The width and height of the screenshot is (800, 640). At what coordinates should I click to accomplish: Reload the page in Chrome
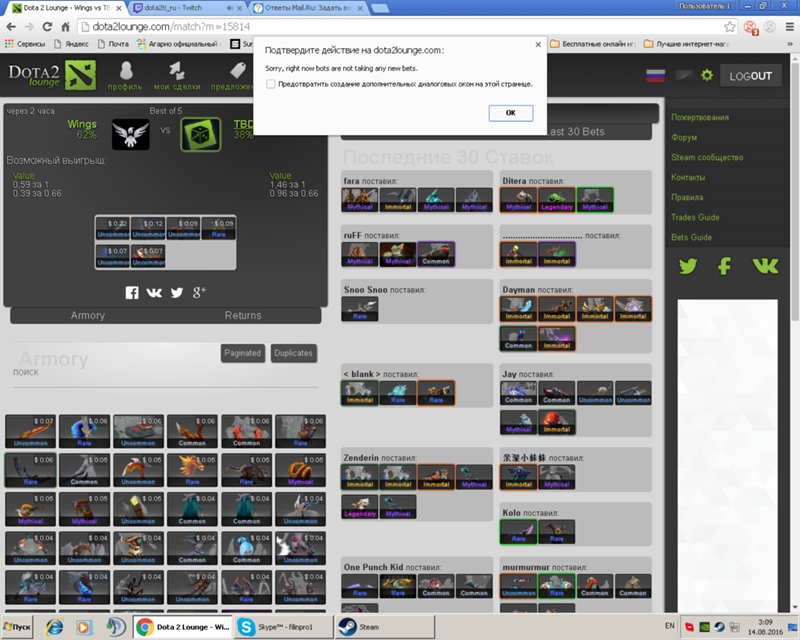click(x=47, y=27)
